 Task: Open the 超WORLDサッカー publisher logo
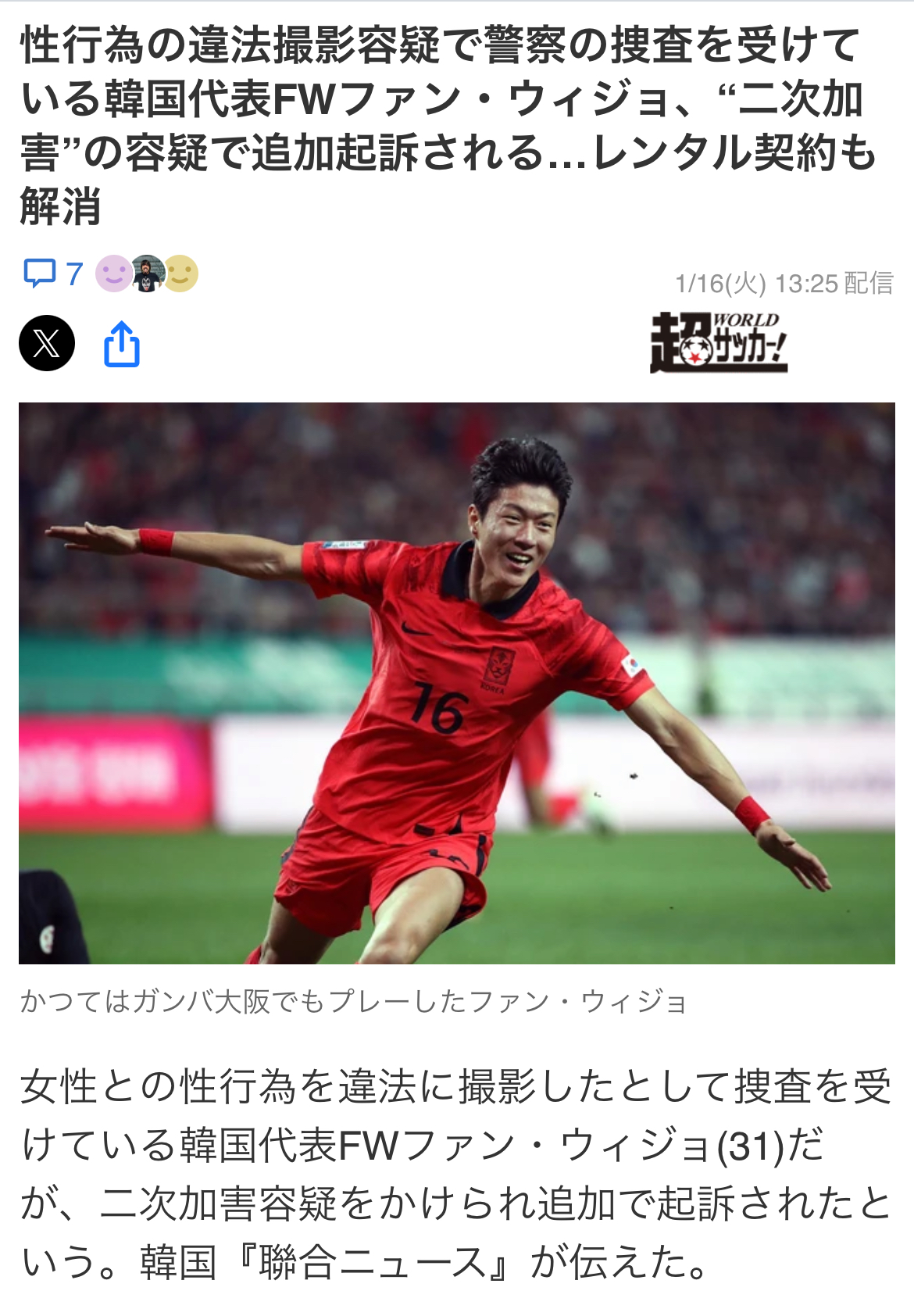[x=719, y=342]
